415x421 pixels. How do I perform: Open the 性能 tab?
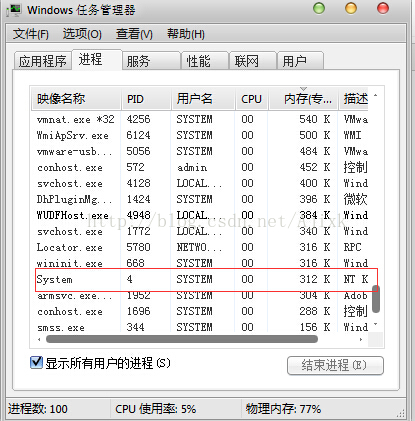[x=205, y=61]
